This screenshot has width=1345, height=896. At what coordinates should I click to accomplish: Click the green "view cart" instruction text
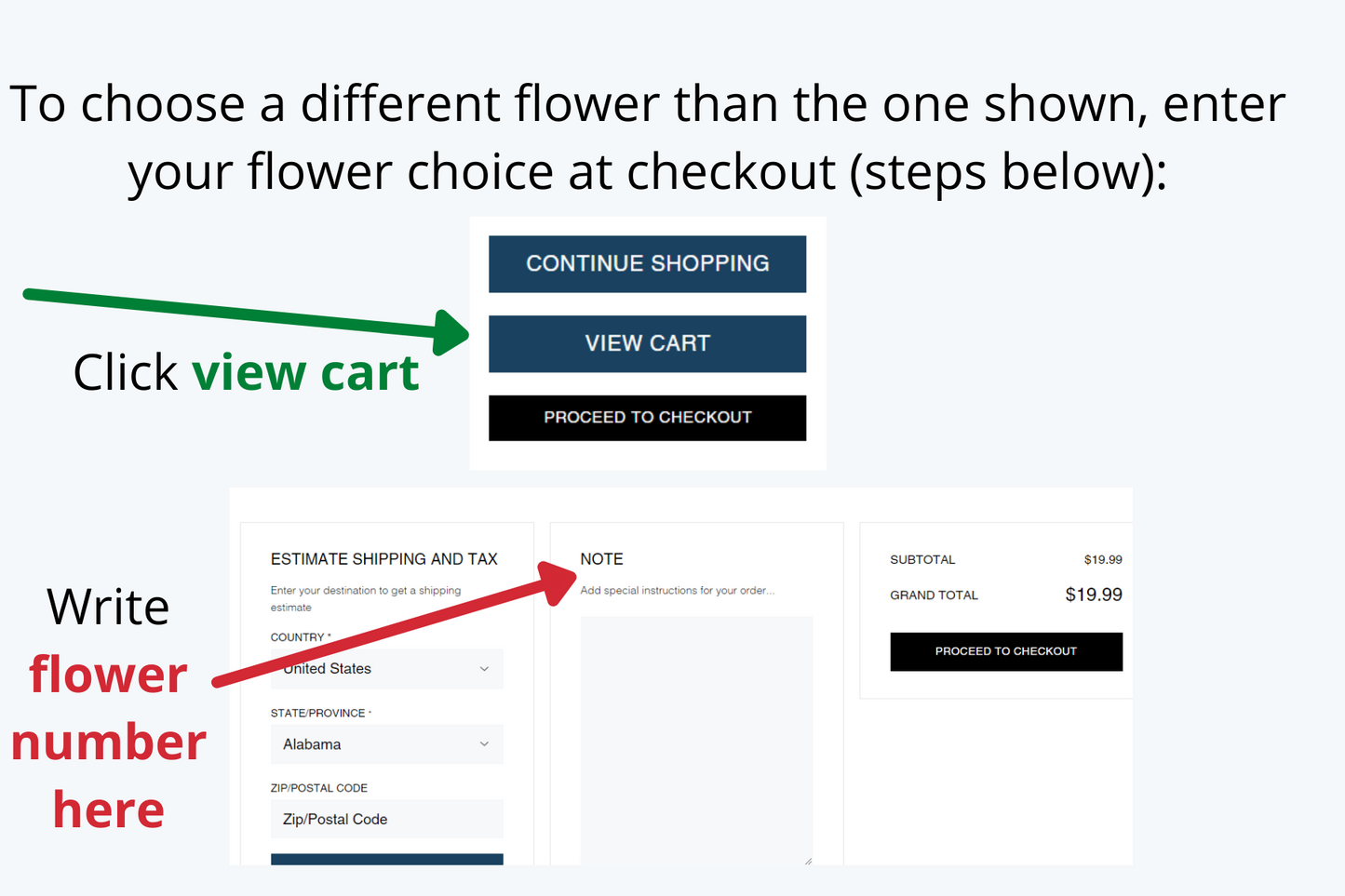click(x=305, y=373)
